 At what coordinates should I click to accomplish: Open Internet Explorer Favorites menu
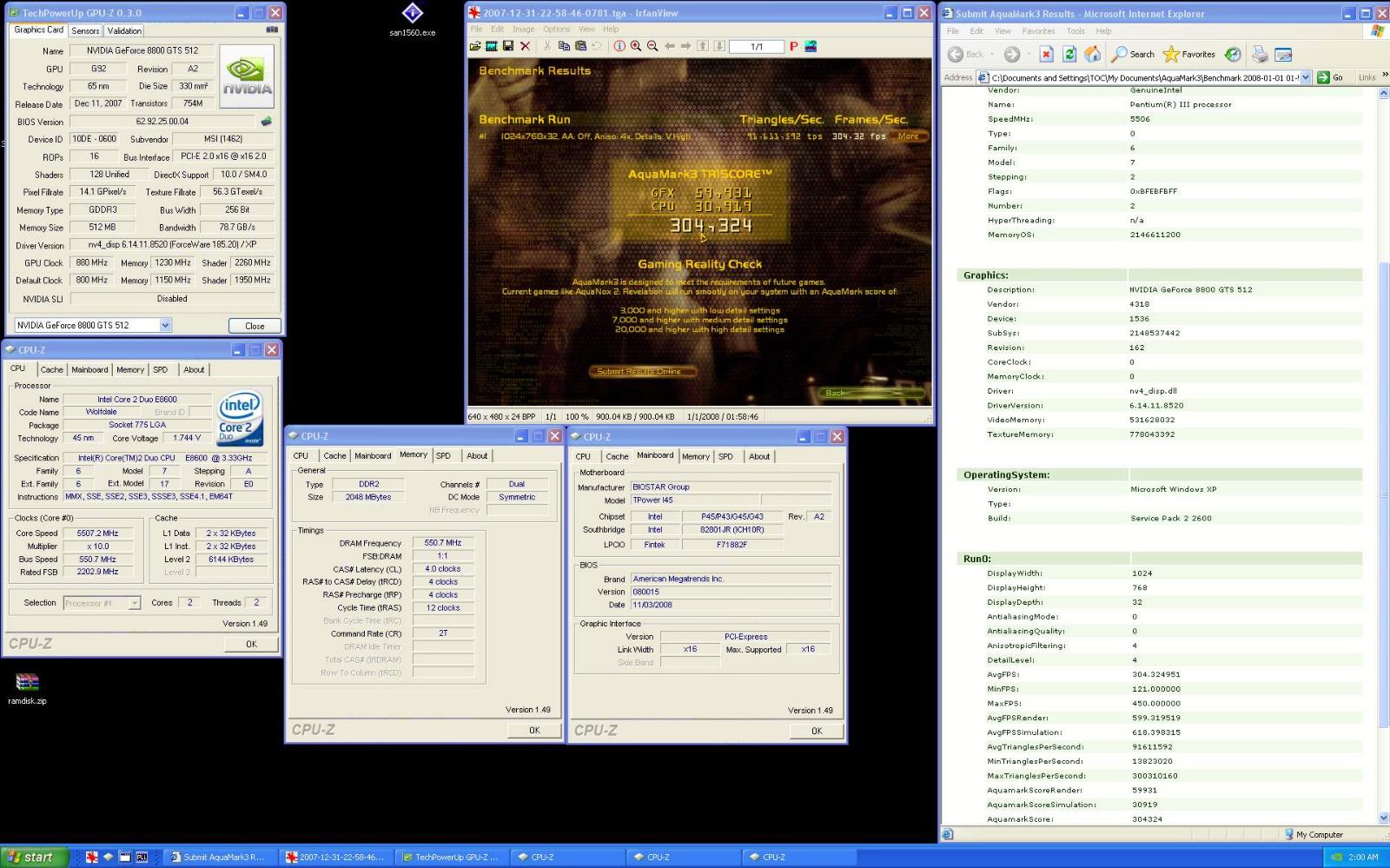pos(1038,30)
